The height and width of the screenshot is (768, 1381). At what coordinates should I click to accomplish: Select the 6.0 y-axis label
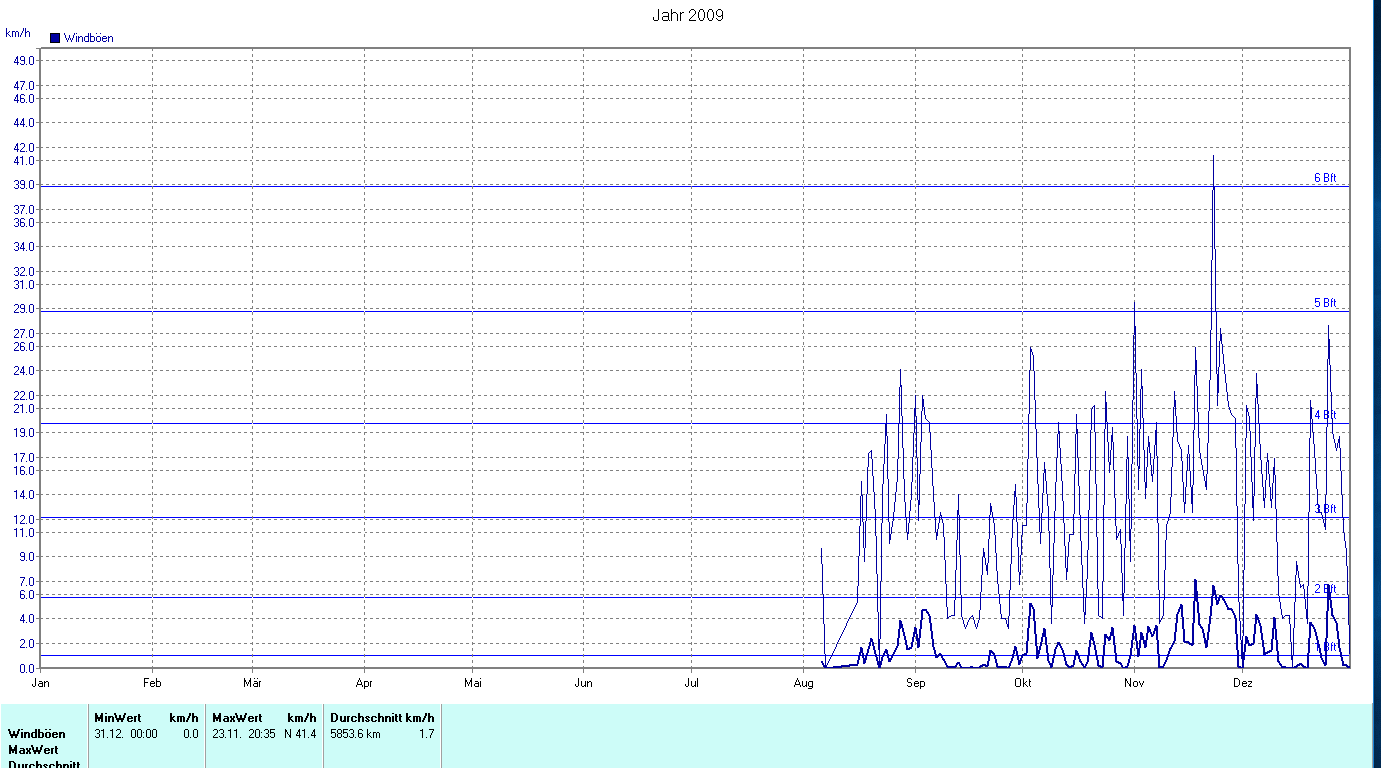28,594
